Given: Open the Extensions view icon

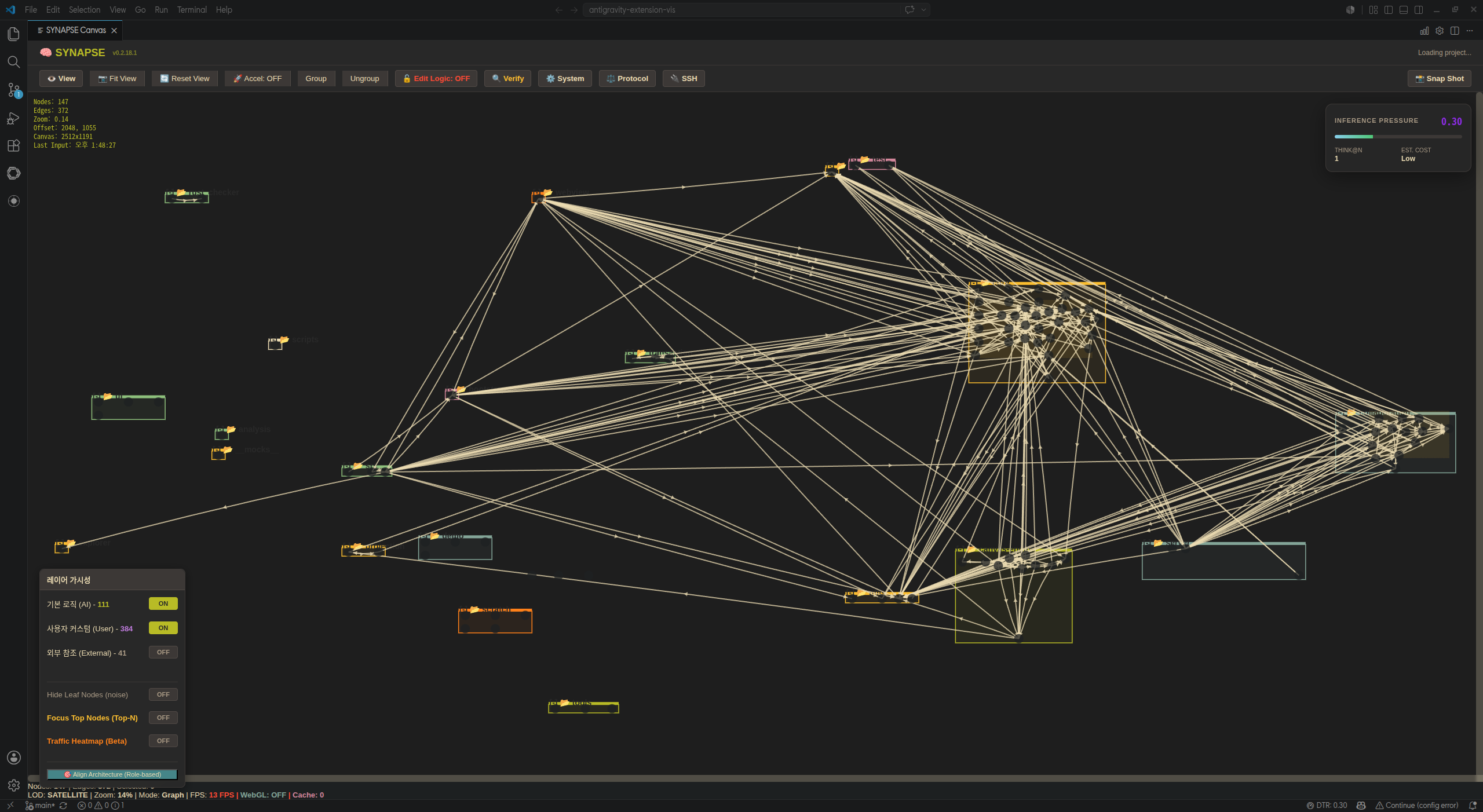Looking at the screenshot, I should pos(14,145).
